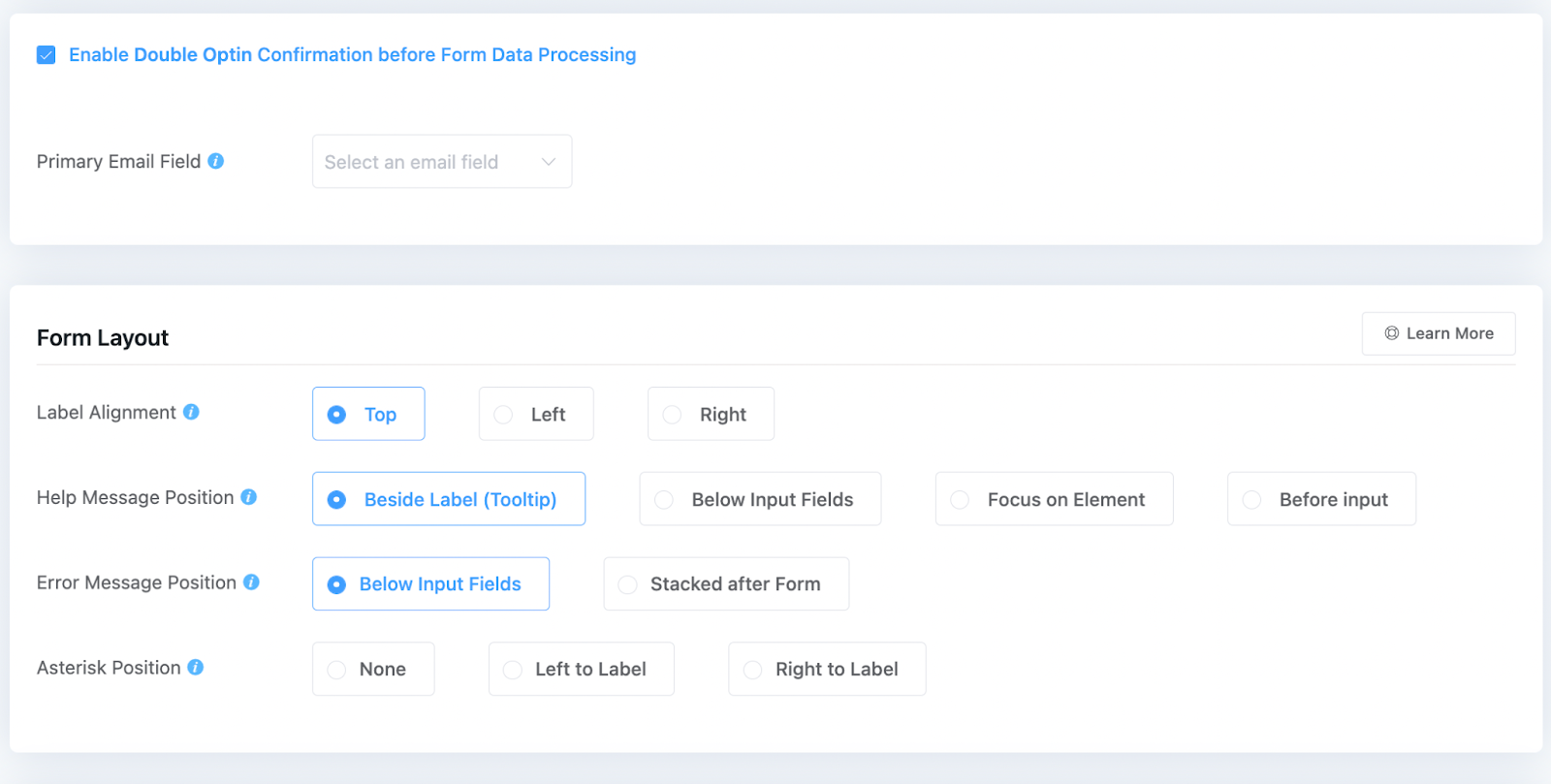The height and width of the screenshot is (784, 1551).
Task: Uncheck Enable Double Optin Confirmation checkbox
Action: tap(47, 55)
